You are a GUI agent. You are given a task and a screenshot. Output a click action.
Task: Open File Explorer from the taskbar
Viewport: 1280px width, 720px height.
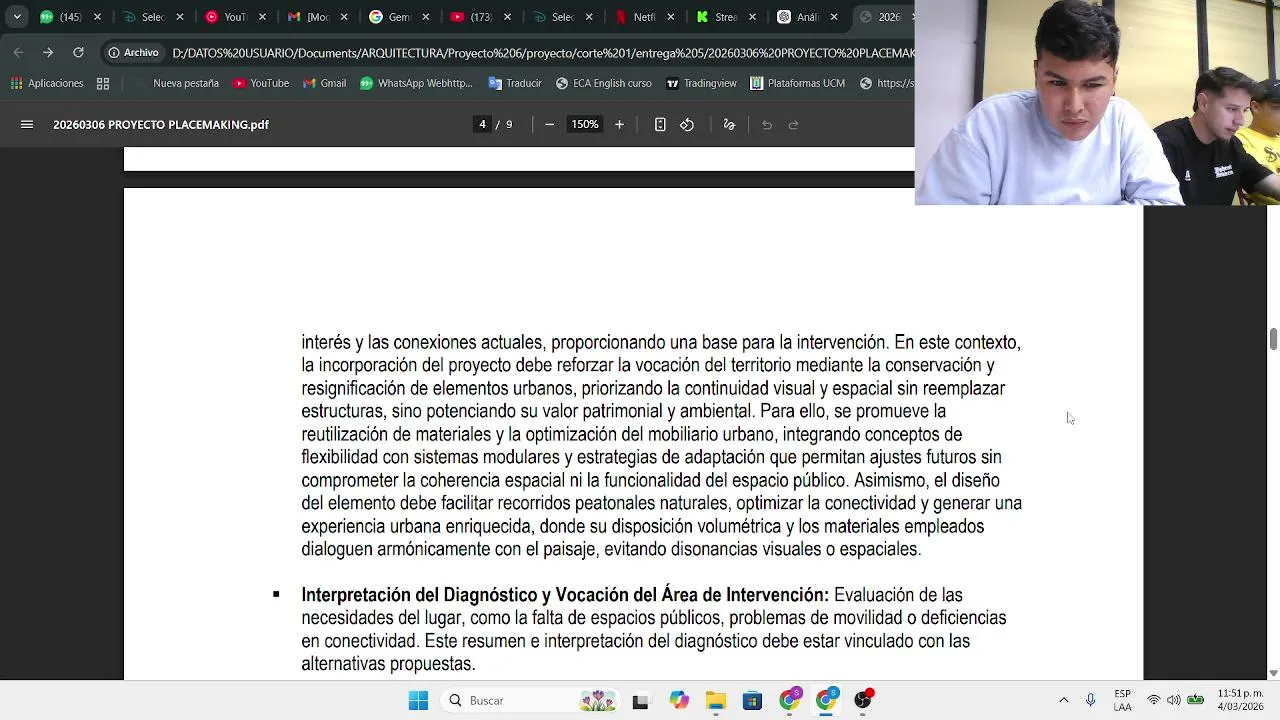715,701
